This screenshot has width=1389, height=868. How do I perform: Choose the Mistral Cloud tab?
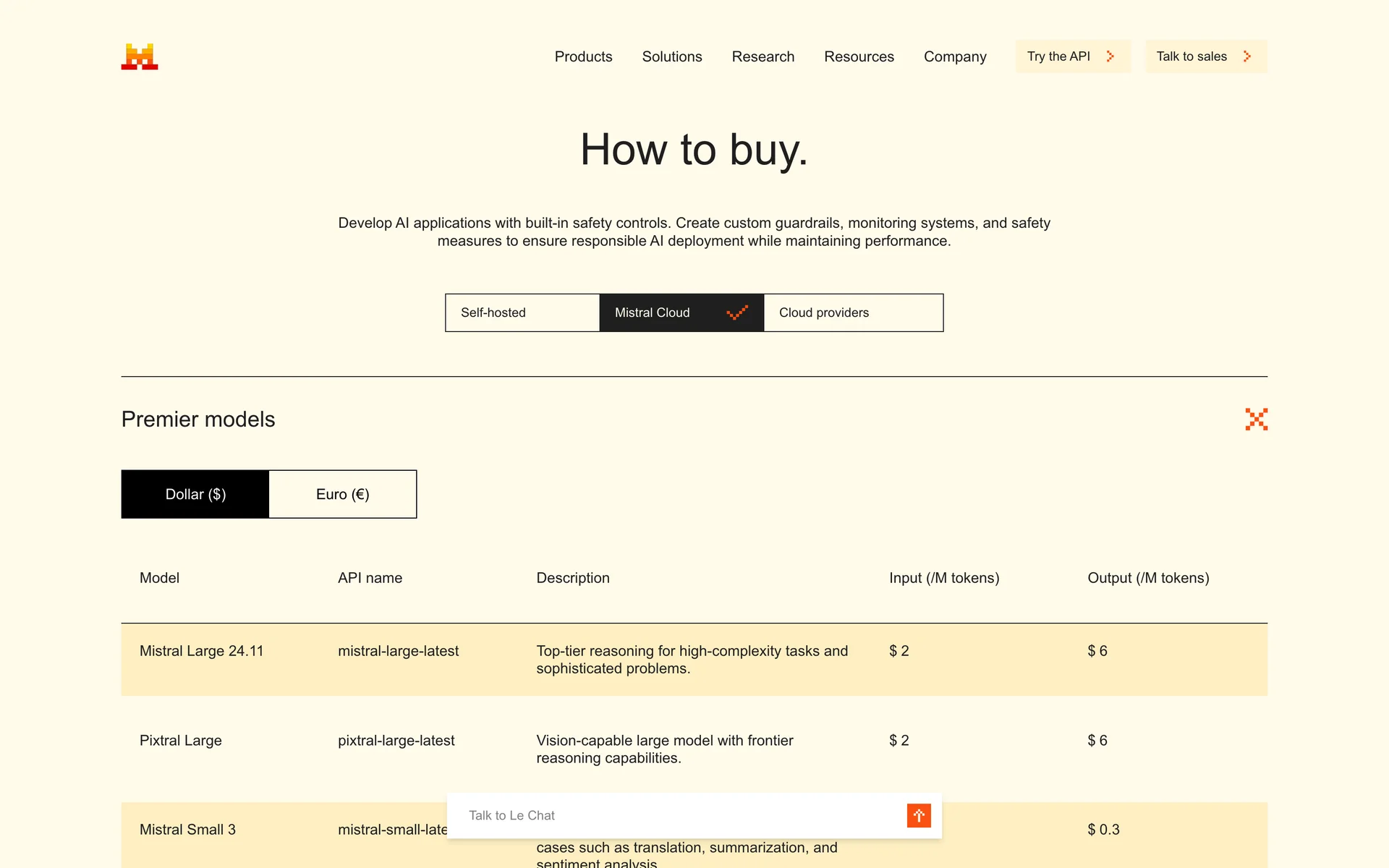point(653,312)
